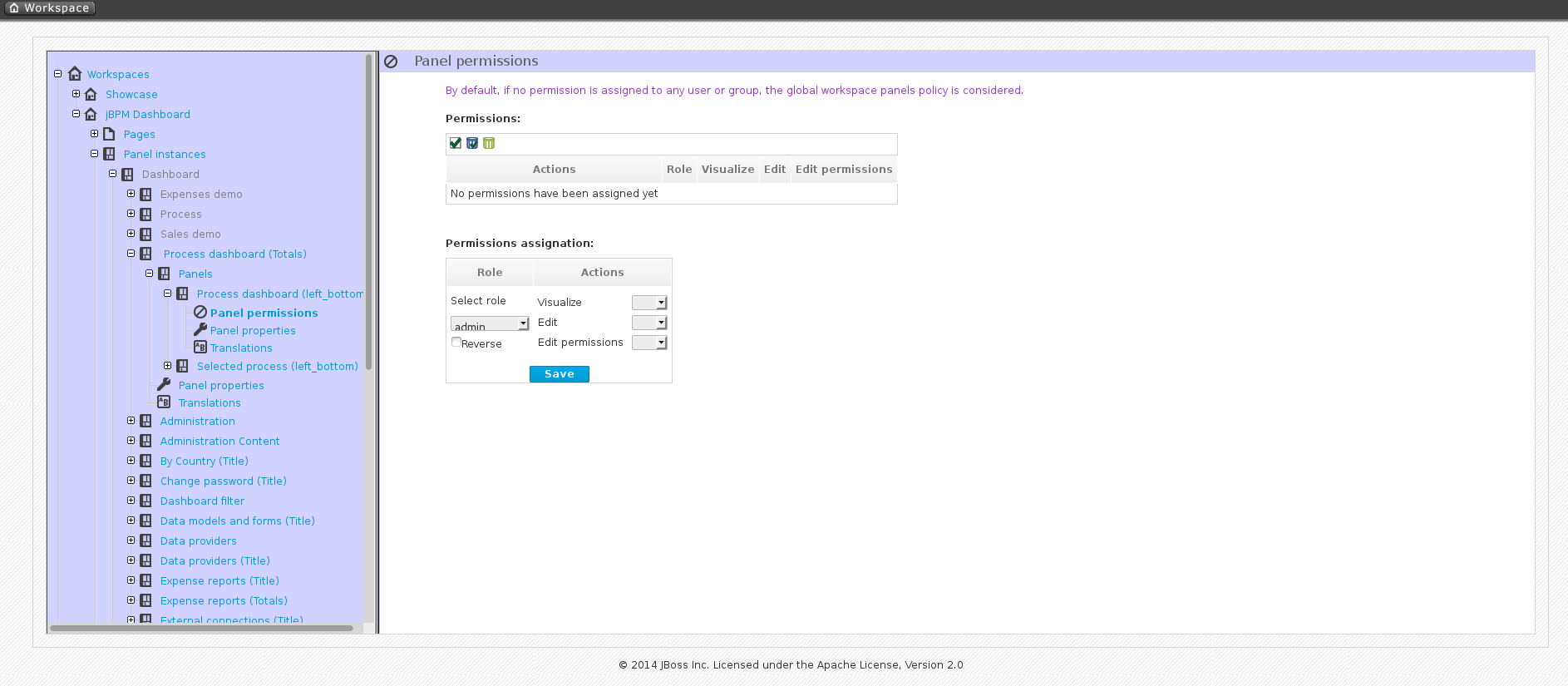Screen dimensions: 1568x686
Task: Click the Panel instances panel icon
Action: click(109, 154)
